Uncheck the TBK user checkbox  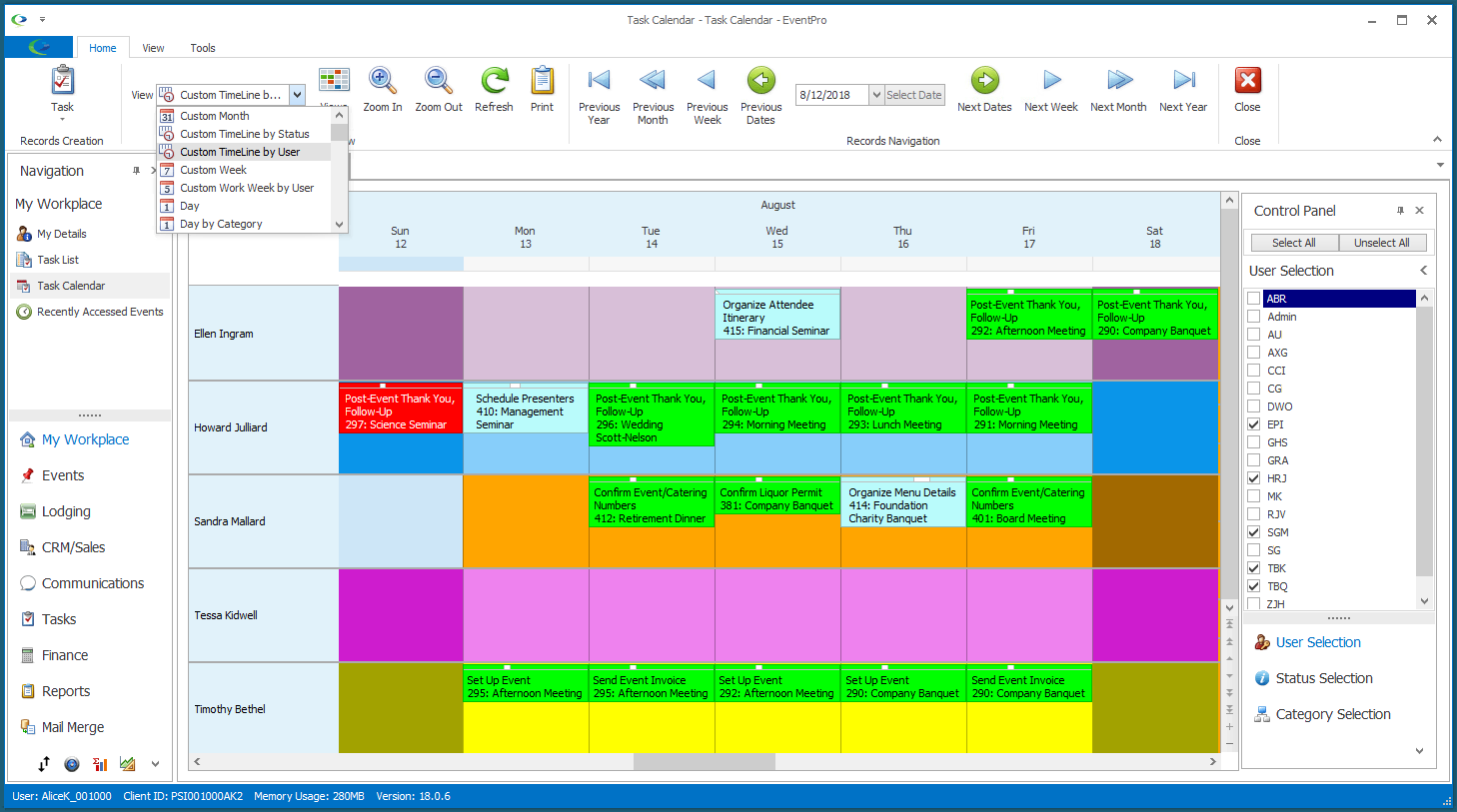(1253, 568)
